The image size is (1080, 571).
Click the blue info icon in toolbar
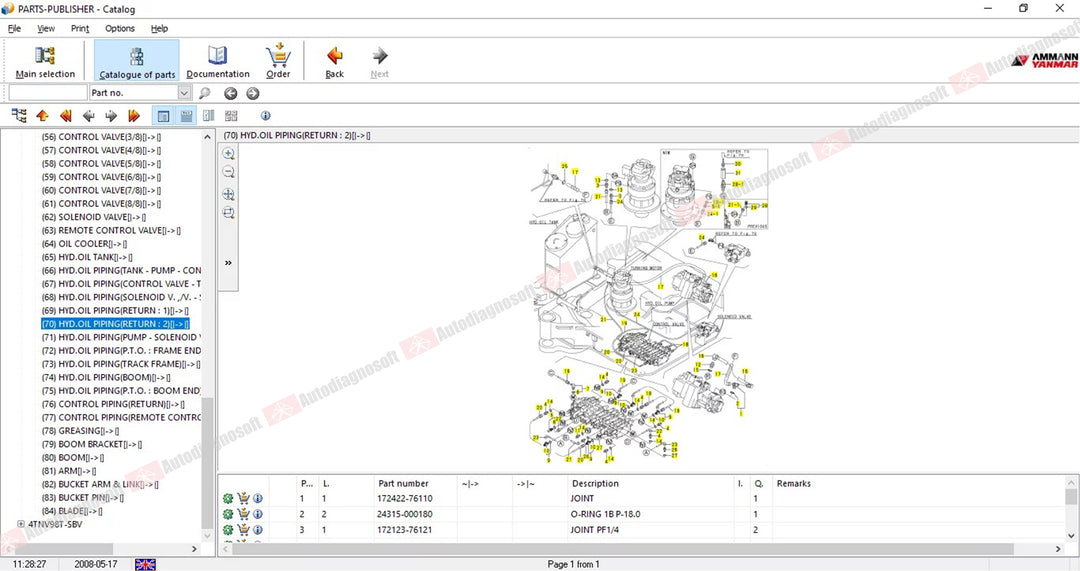pos(265,116)
